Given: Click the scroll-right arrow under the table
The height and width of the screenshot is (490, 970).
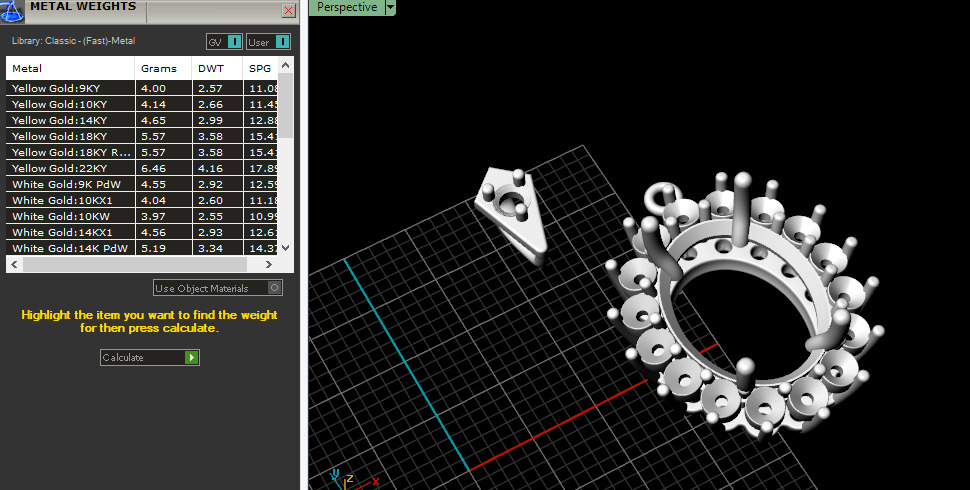Looking at the screenshot, I should pos(268,264).
